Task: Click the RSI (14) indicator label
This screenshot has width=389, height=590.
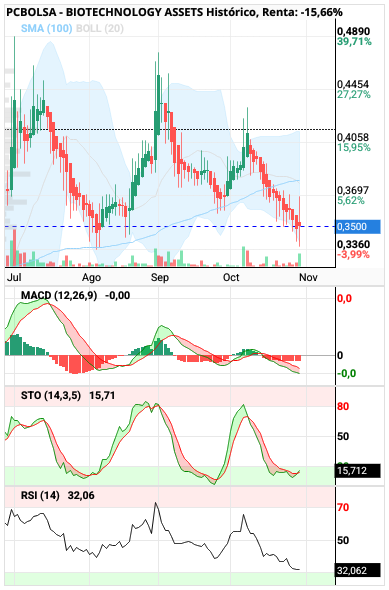Action: (x=40, y=496)
